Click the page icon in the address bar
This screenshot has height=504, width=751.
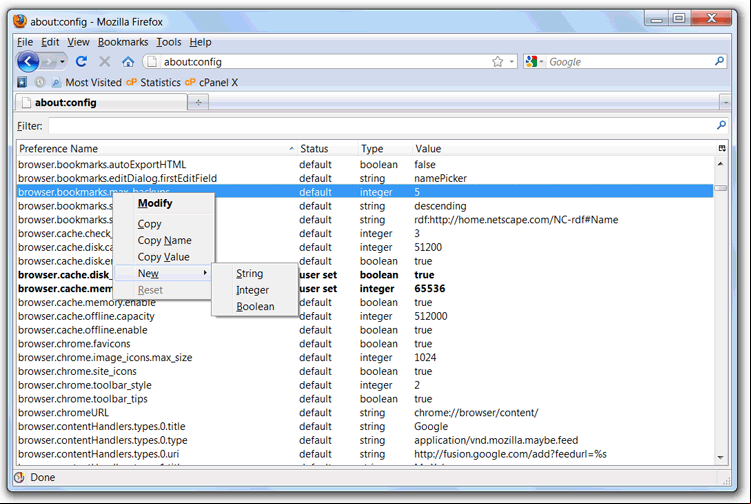pyautogui.click(x=151, y=62)
